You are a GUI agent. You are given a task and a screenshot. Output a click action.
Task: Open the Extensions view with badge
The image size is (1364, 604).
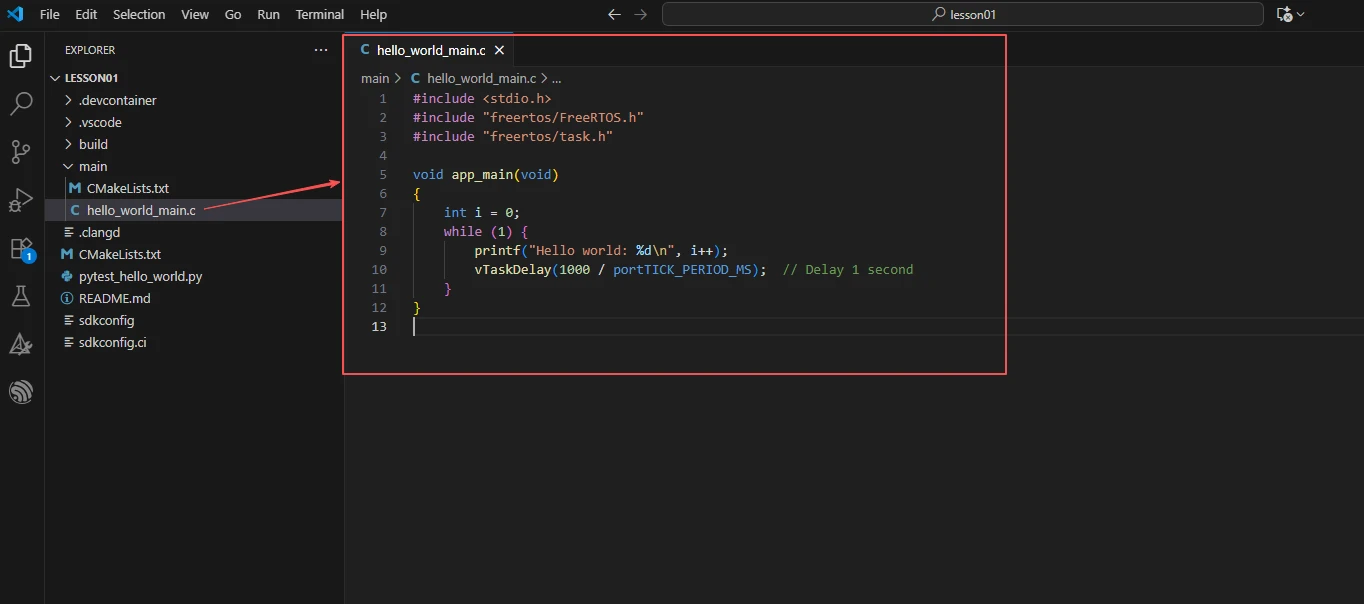pos(21,248)
